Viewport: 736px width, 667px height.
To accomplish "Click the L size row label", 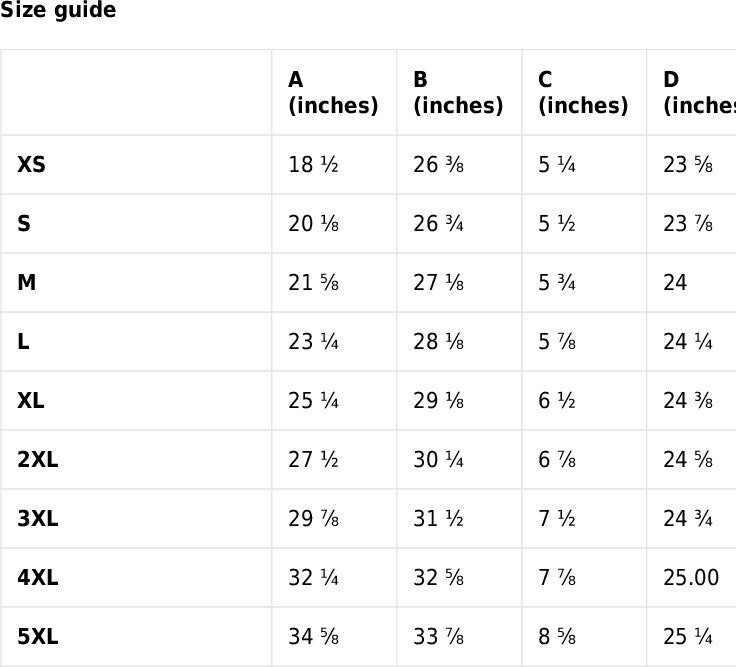I will 23,341.
